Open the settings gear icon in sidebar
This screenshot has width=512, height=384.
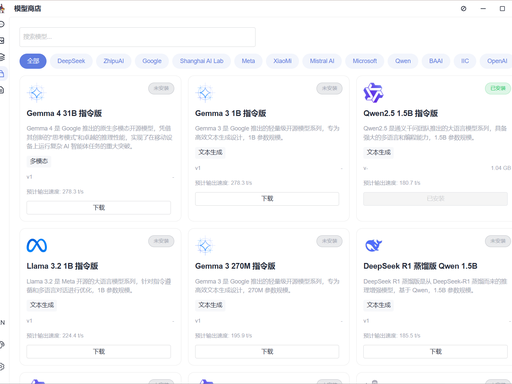[2, 367]
